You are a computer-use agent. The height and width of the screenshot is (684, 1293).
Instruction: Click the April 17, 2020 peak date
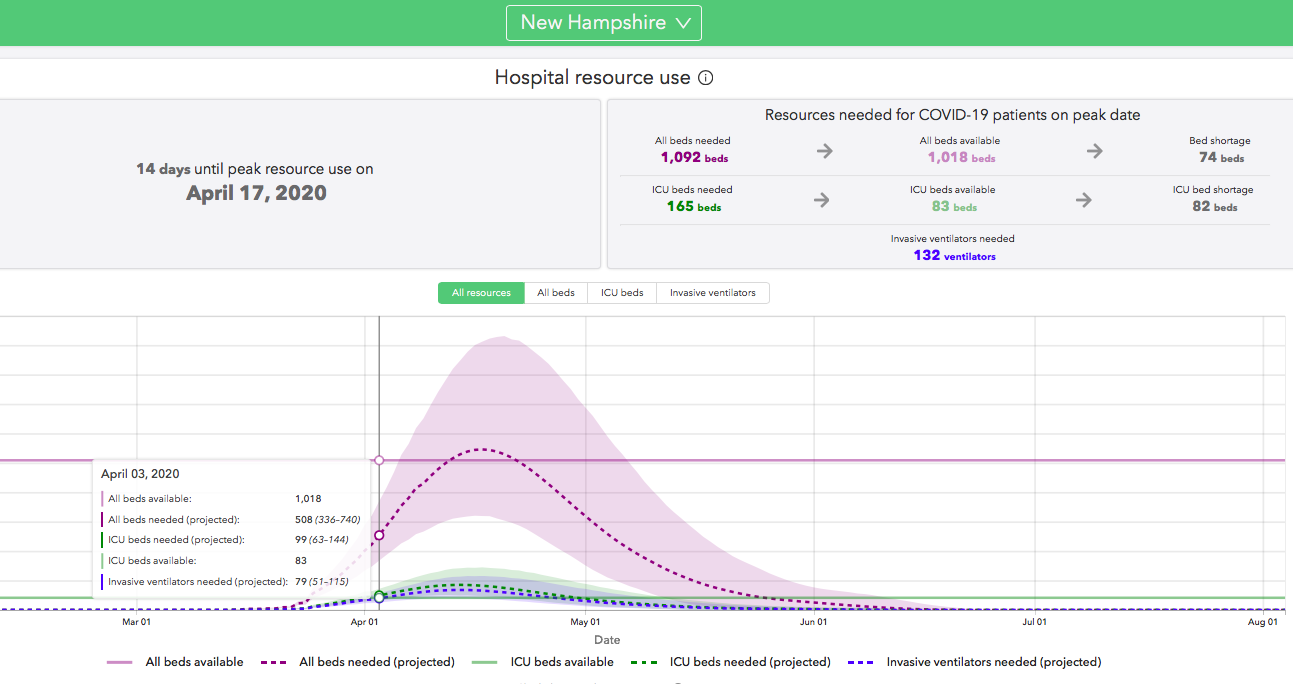pyautogui.click(x=256, y=194)
